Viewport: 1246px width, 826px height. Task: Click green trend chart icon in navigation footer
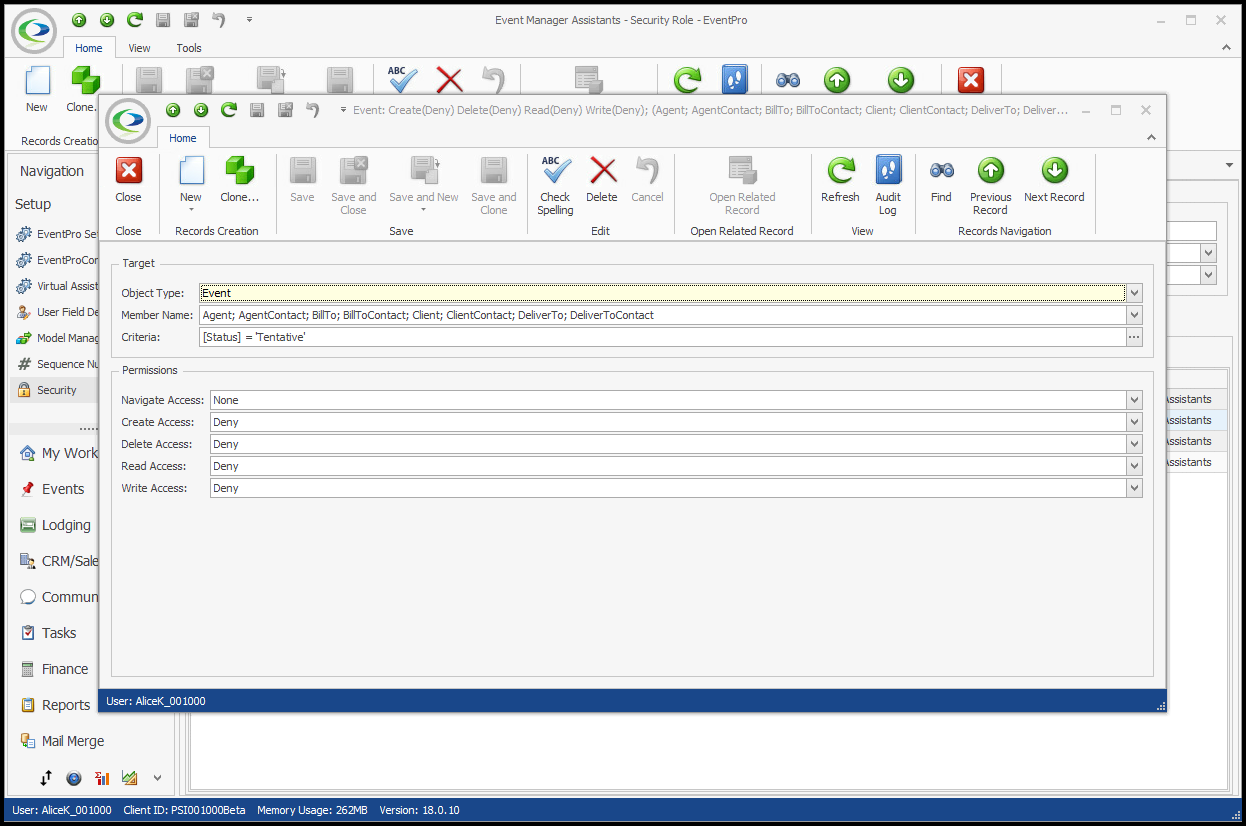click(130, 777)
